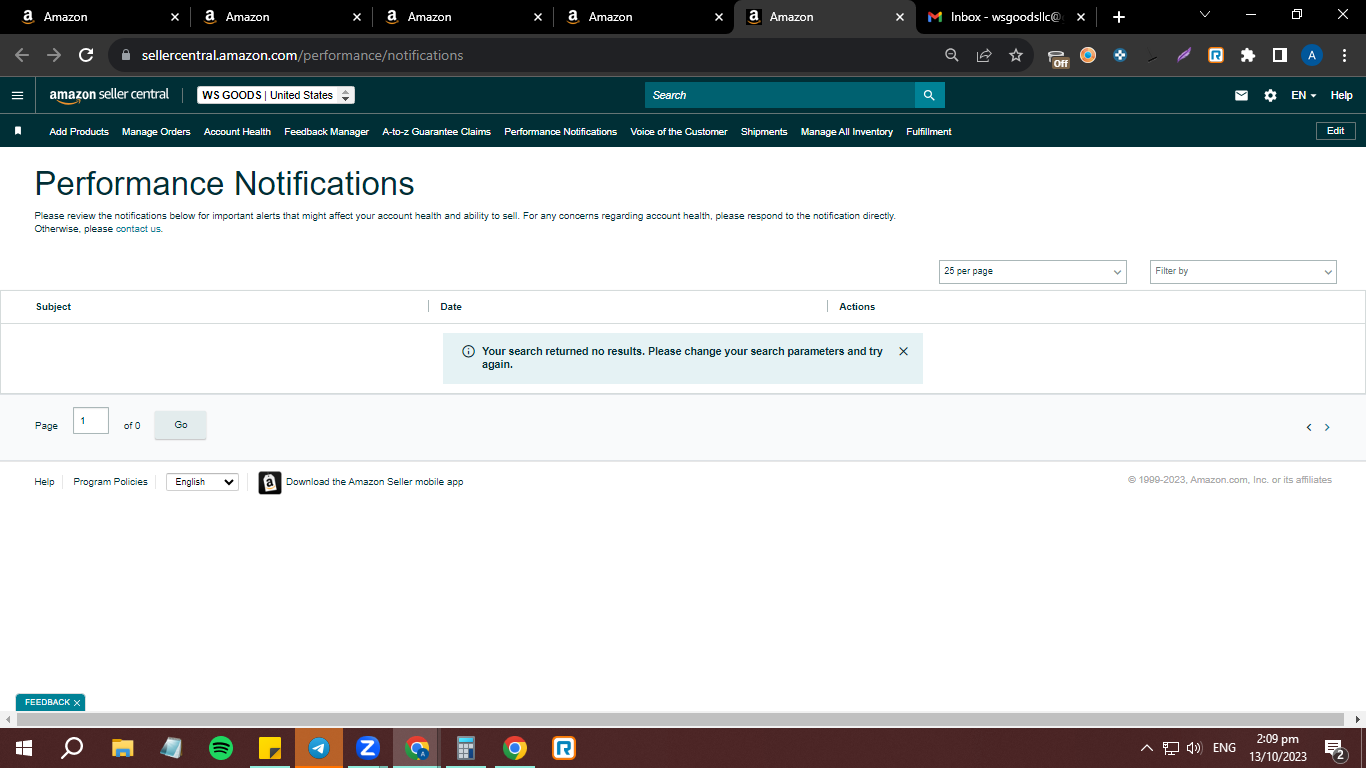Open Telegram from the taskbar

point(319,748)
